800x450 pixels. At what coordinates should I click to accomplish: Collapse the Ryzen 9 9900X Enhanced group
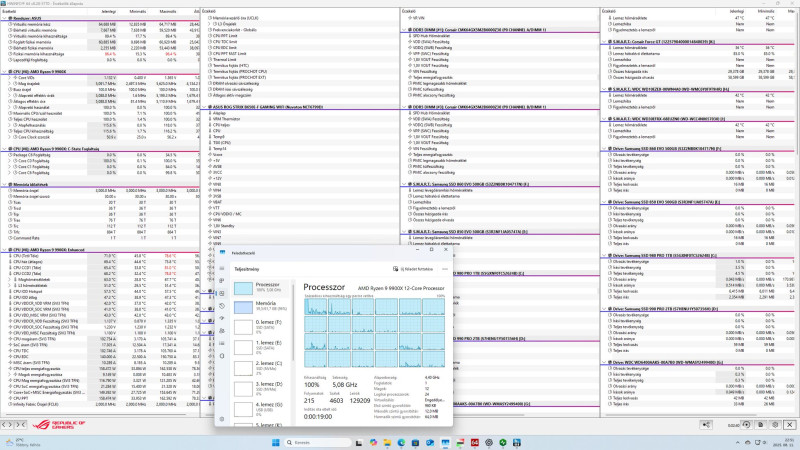(x=4, y=250)
